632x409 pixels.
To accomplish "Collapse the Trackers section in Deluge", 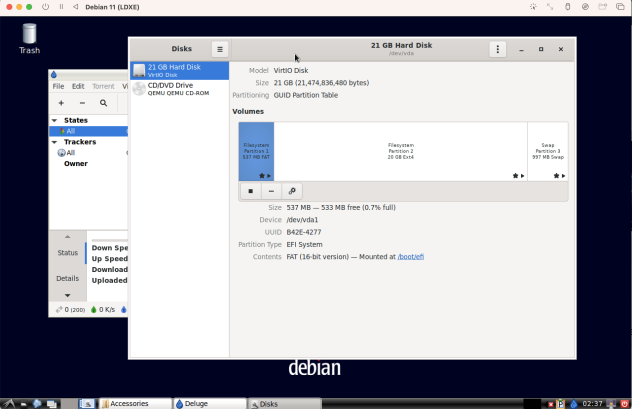I will click(x=56, y=142).
